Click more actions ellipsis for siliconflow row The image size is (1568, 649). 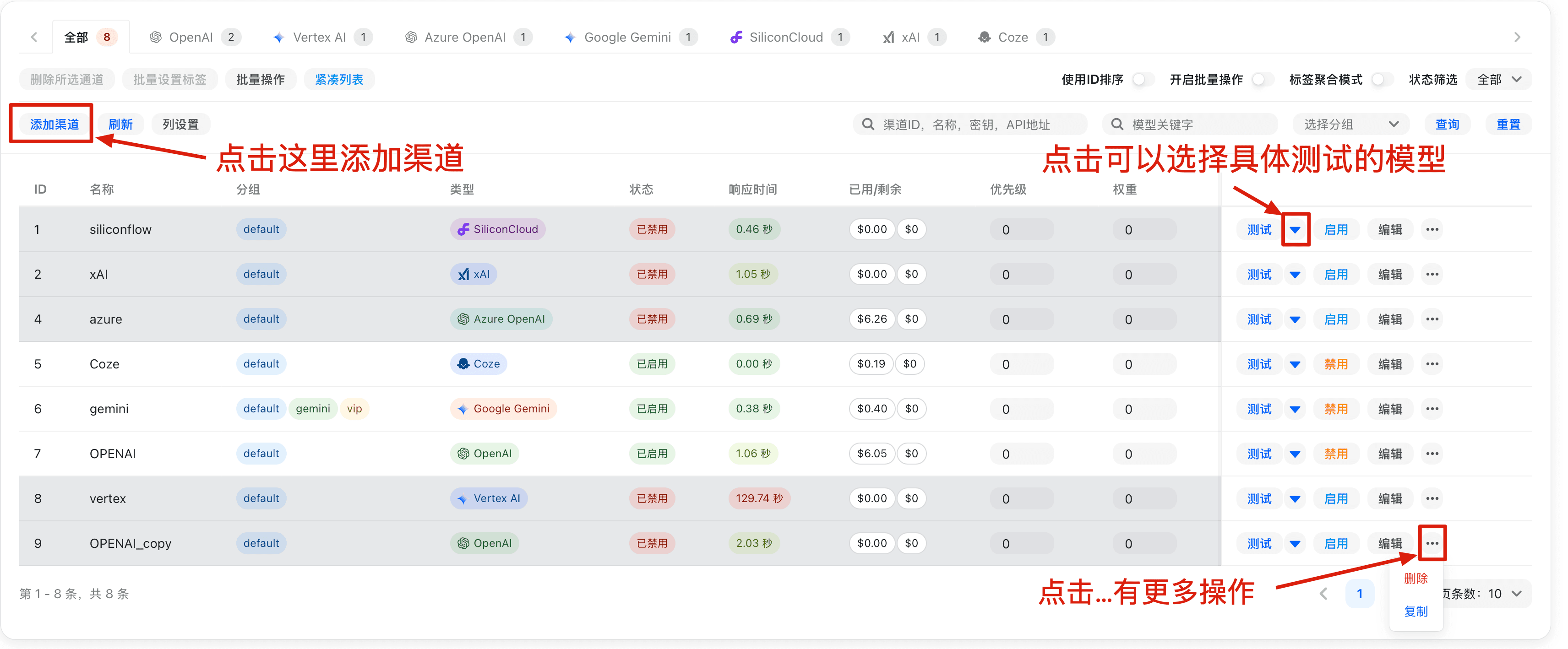(1432, 229)
